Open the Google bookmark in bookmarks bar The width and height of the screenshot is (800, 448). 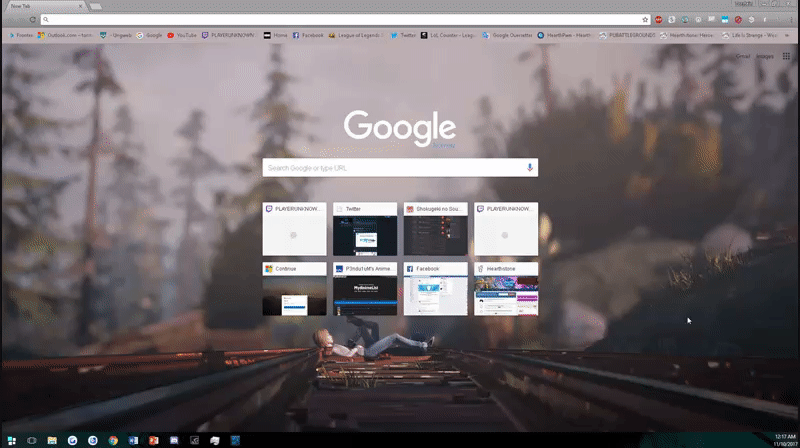(149, 35)
